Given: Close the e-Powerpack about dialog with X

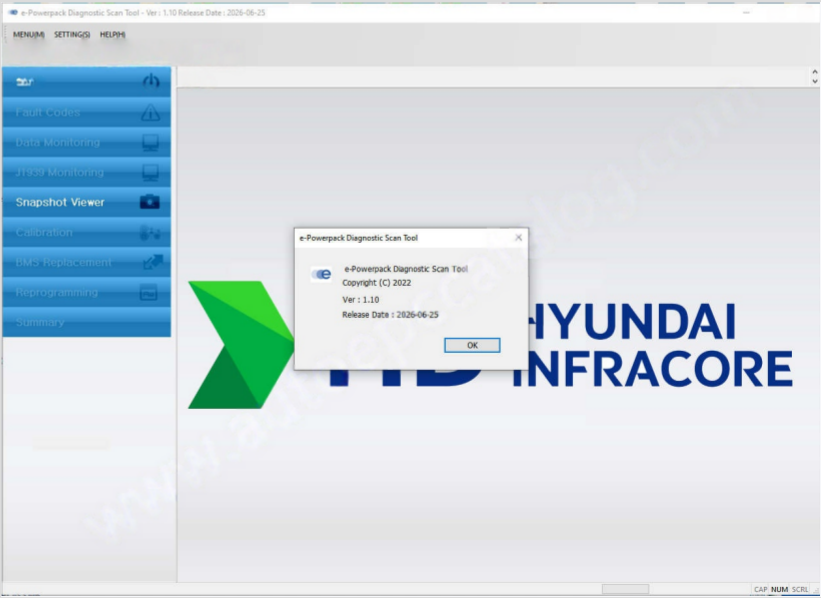Looking at the screenshot, I should 517,238.
